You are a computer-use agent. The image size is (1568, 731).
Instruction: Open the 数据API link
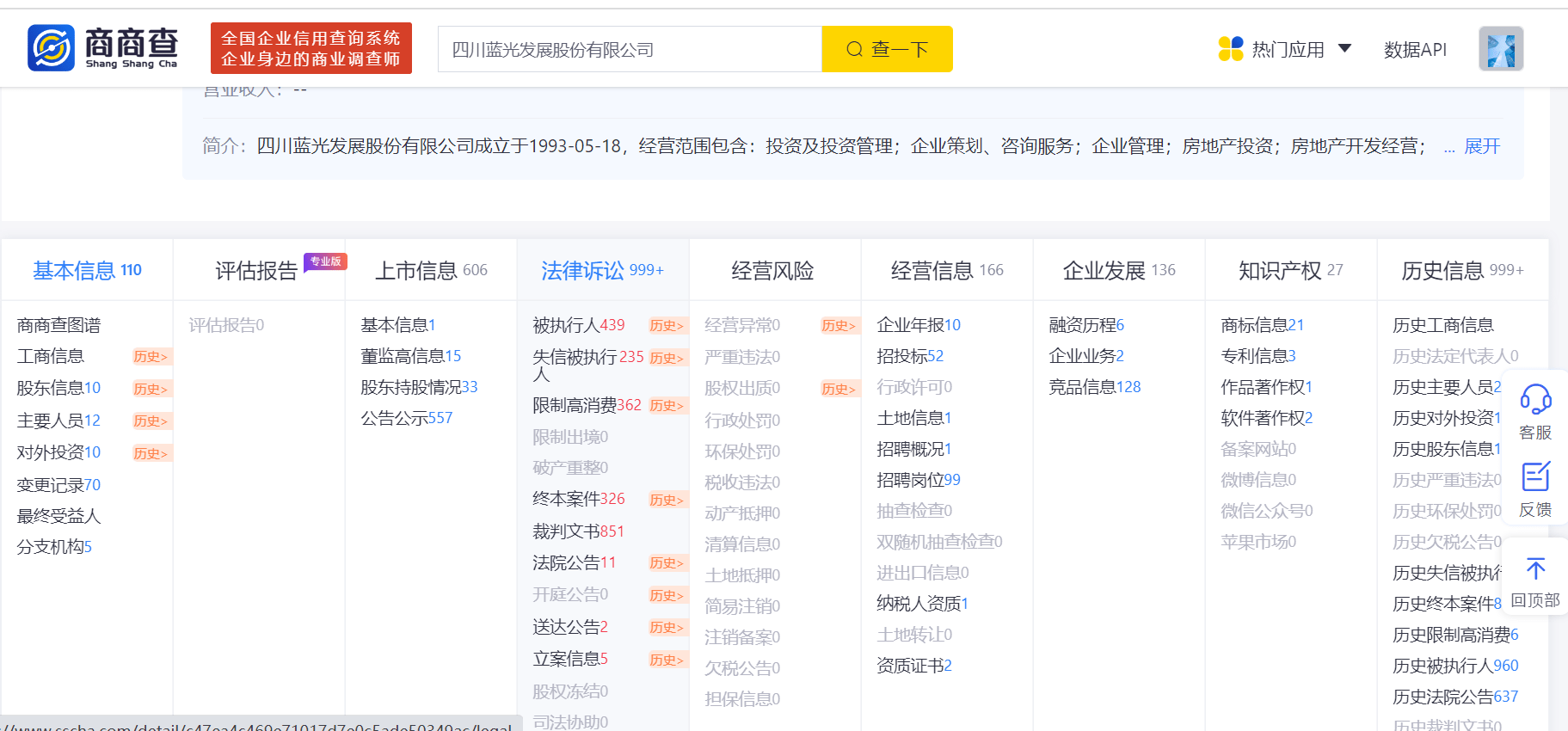click(x=1415, y=50)
